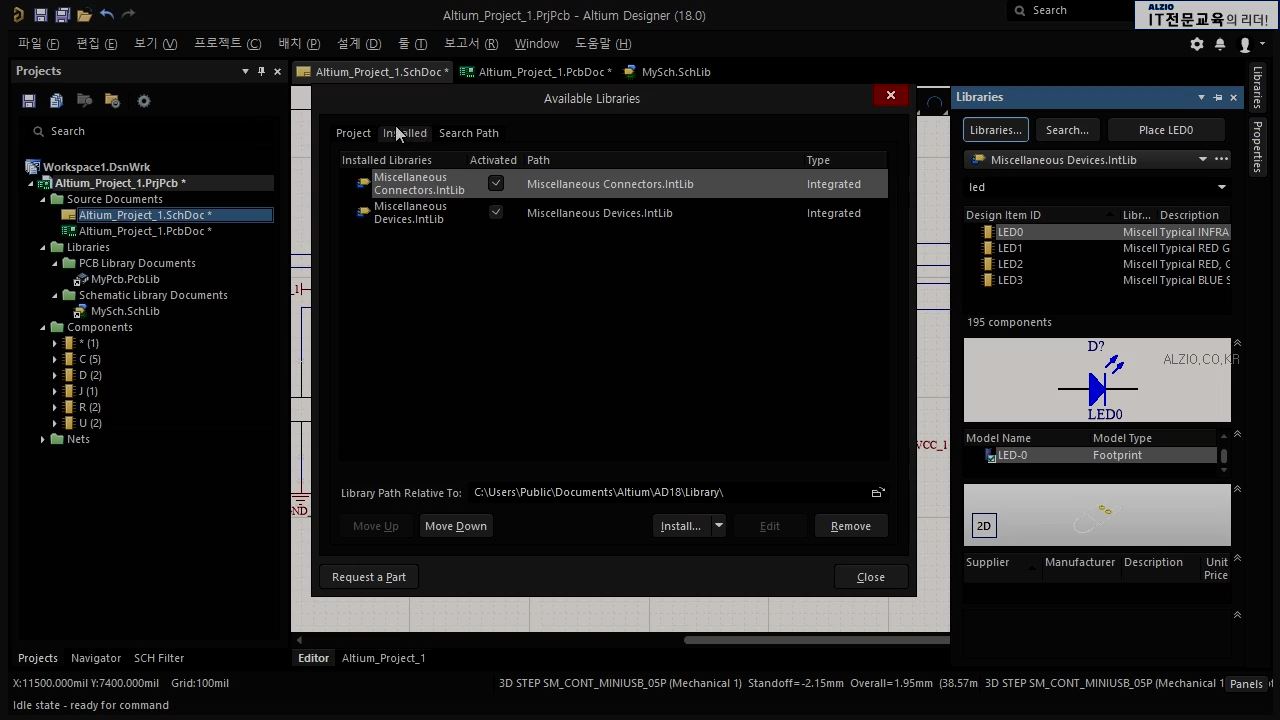Image resolution: width=1280 pixels, height=720 pixels.
Task: Click the horizontal scrollbar under the schematic
Action: [817, 640]
